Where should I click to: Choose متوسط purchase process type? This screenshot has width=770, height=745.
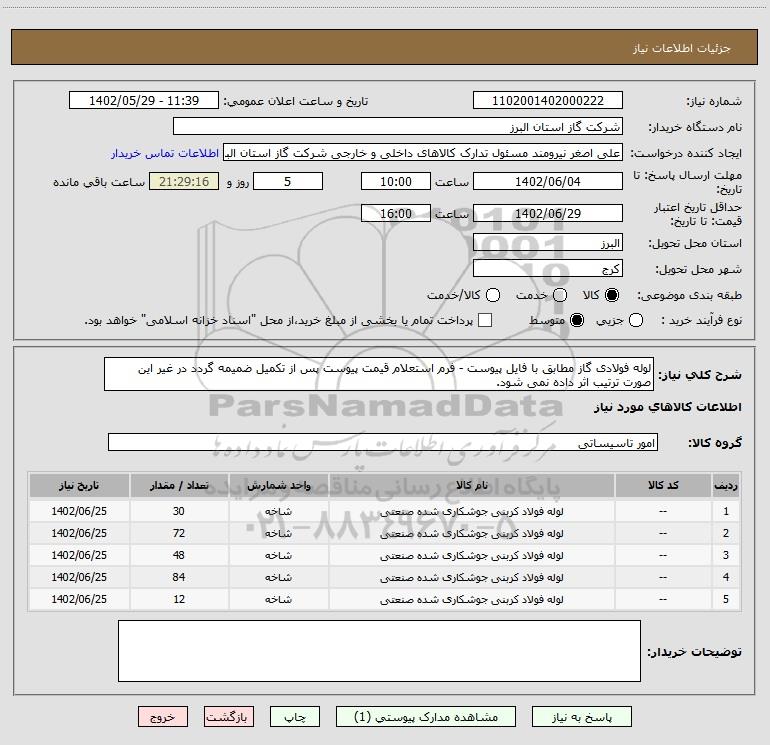[577, 320]
